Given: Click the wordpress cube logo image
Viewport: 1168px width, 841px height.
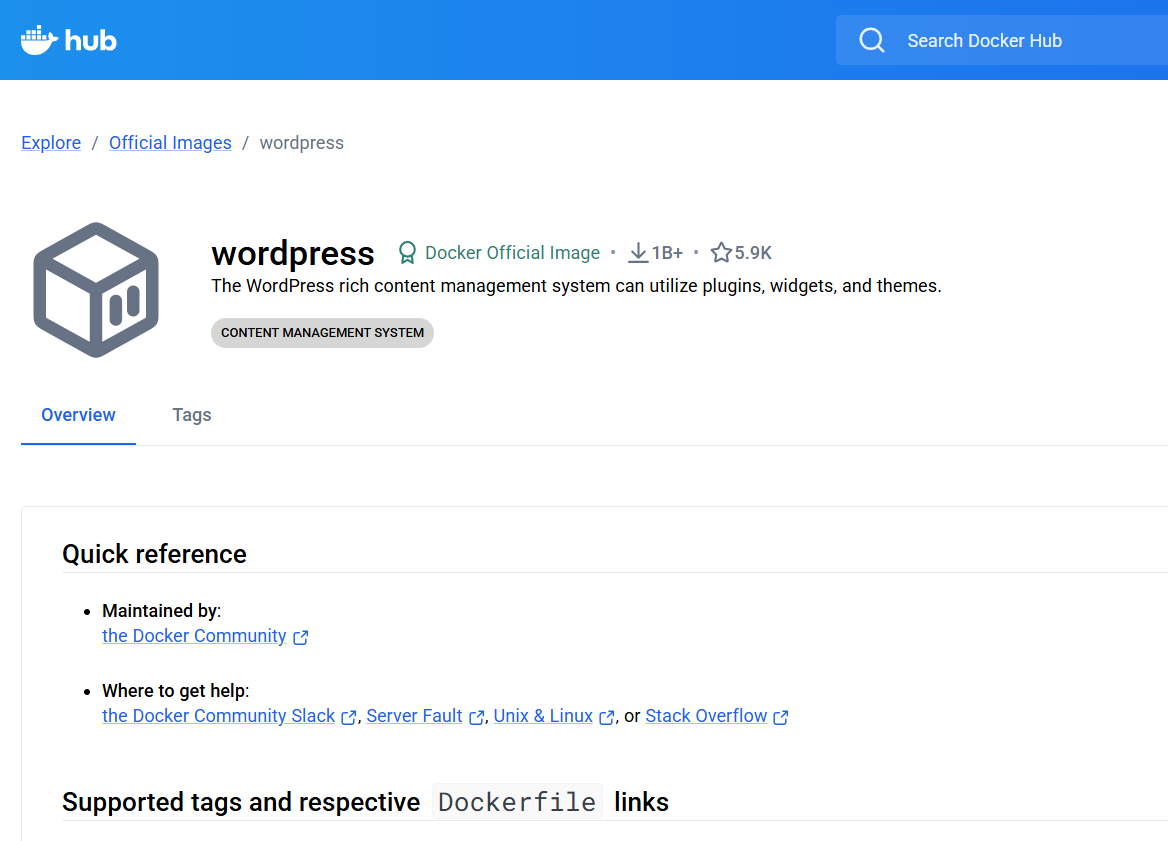Looking at the screenshot, I should (96, 290).
